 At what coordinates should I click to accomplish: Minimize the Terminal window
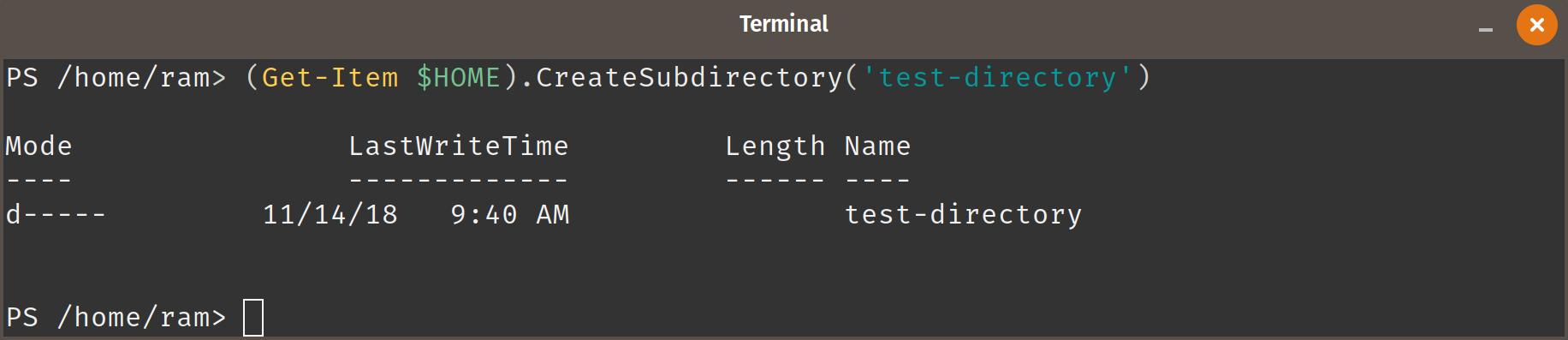[x=1486, y=30]
